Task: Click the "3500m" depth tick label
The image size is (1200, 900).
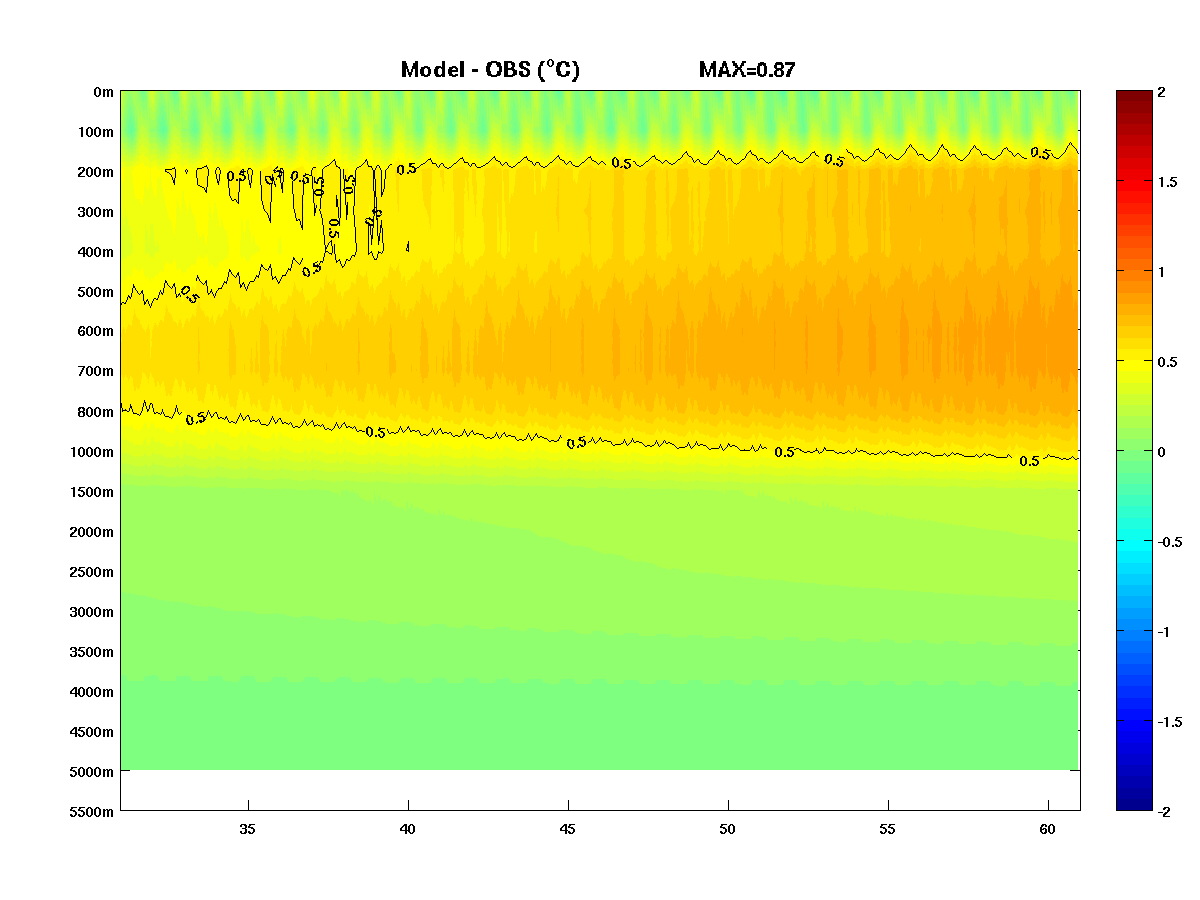Action: coord(92,652)
